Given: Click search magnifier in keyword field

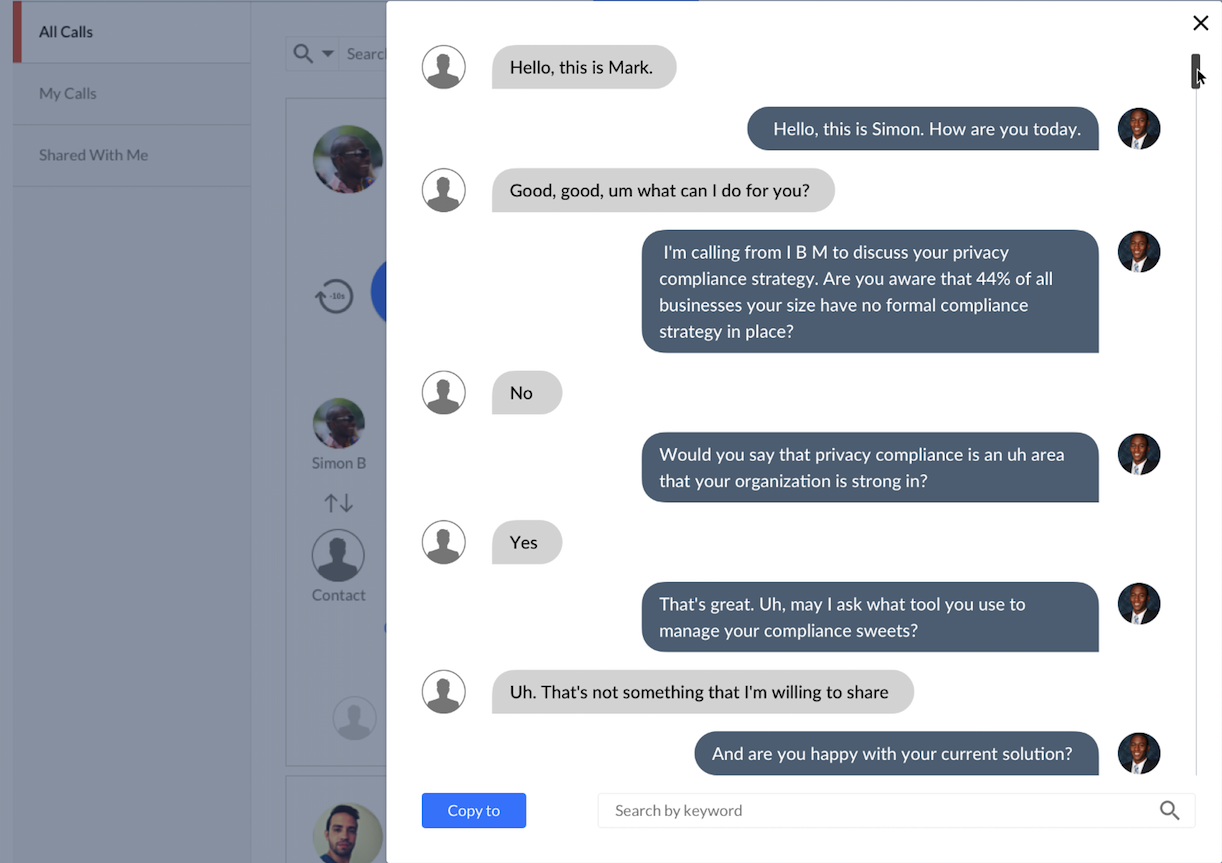Looking at the screenshot, I should (x=1169, y=811).
